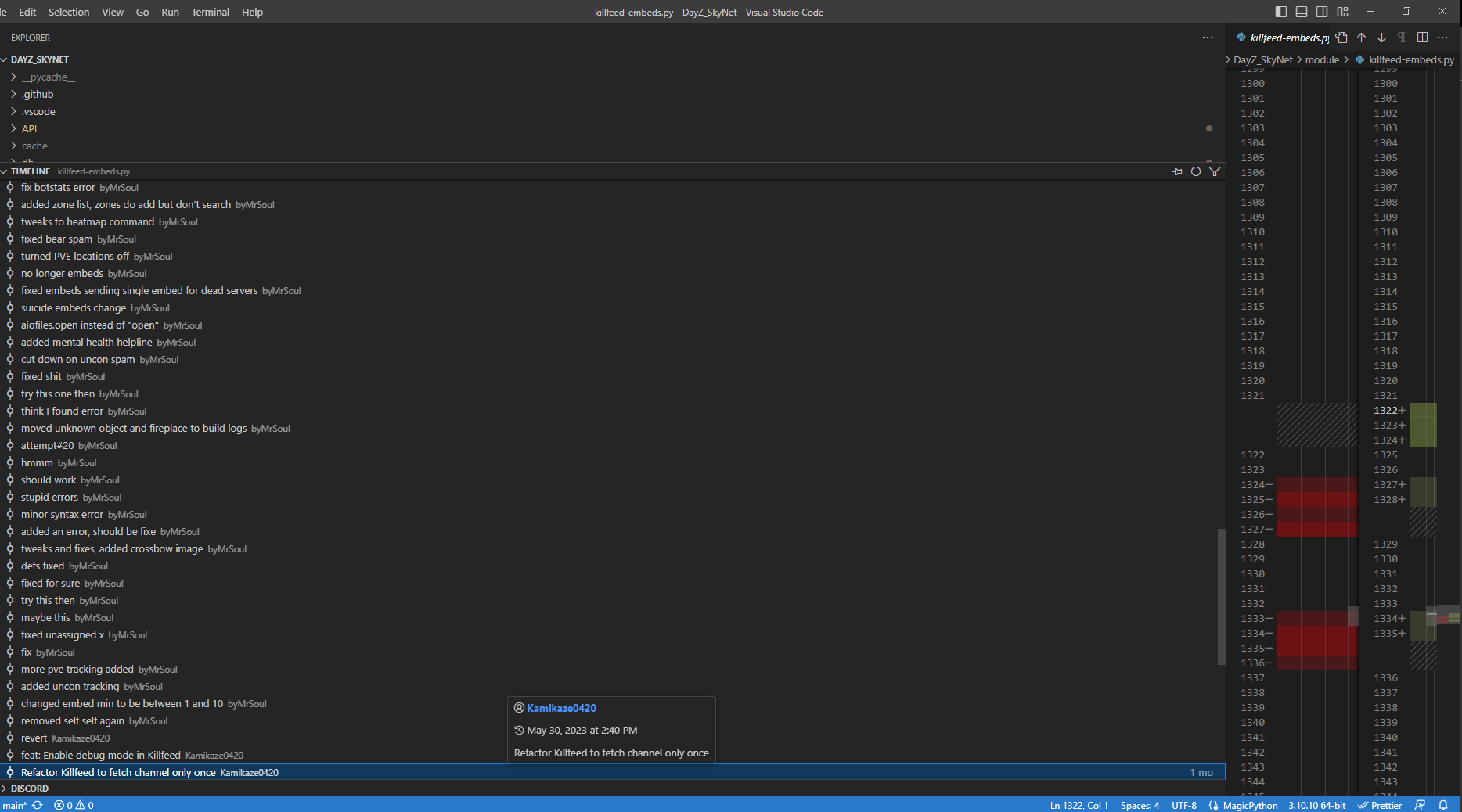Collapse the DAYZ_SKYNET folder section
Image resolution: width=1462 pixels, height=812 pixels.
click(x=5, y=59)
